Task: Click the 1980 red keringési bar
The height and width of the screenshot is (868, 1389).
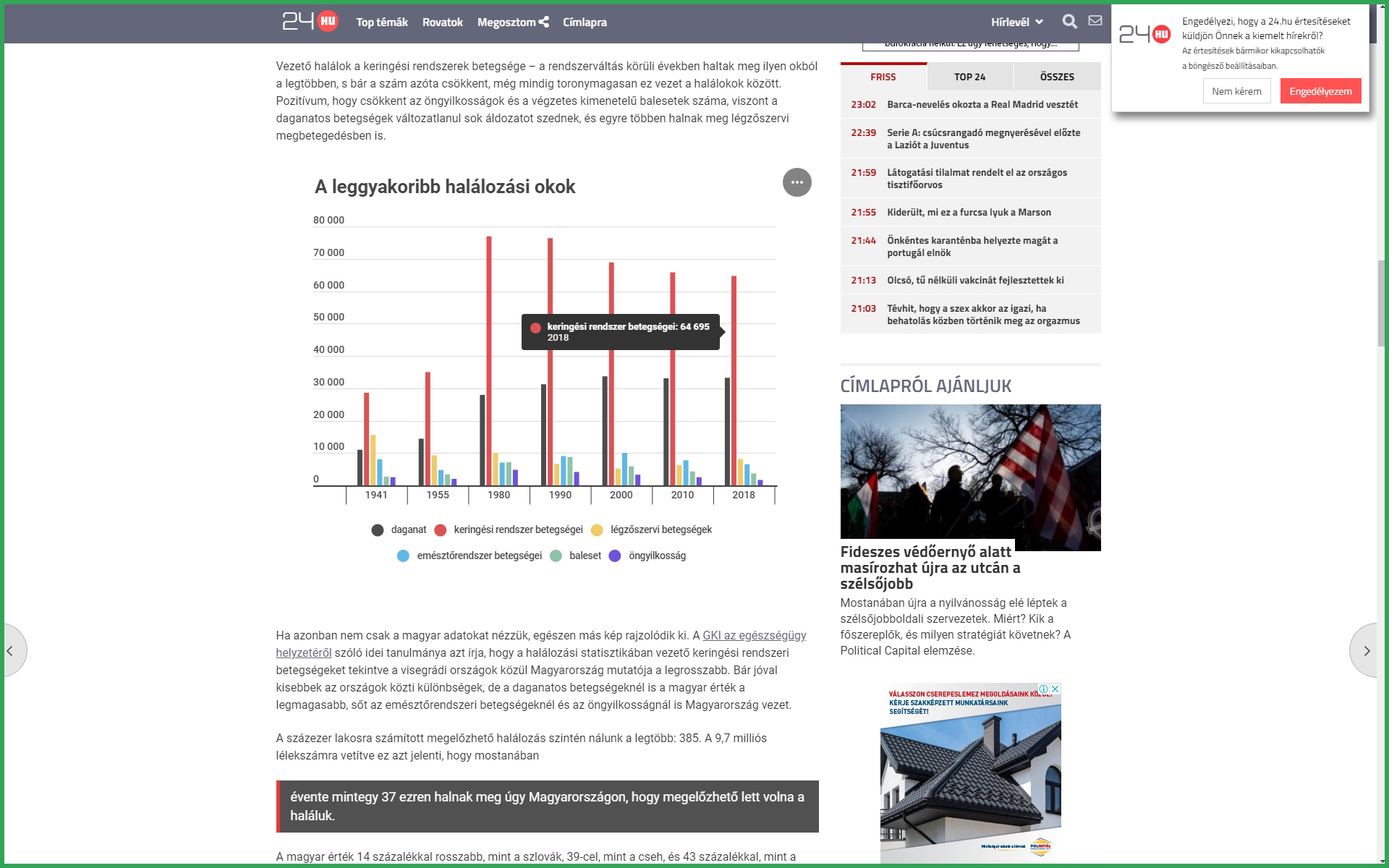Action: (489, 361)
